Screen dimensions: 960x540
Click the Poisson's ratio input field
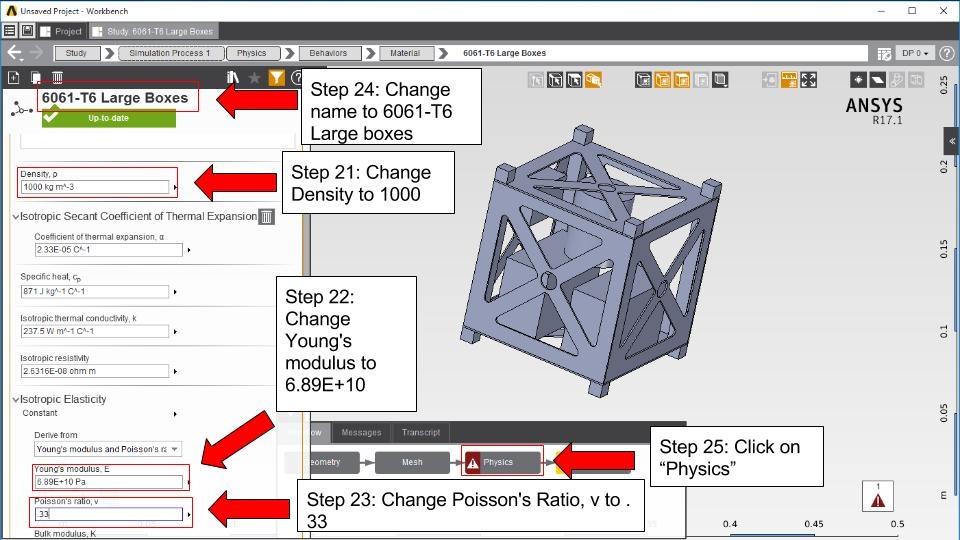[x=108, y=514]
